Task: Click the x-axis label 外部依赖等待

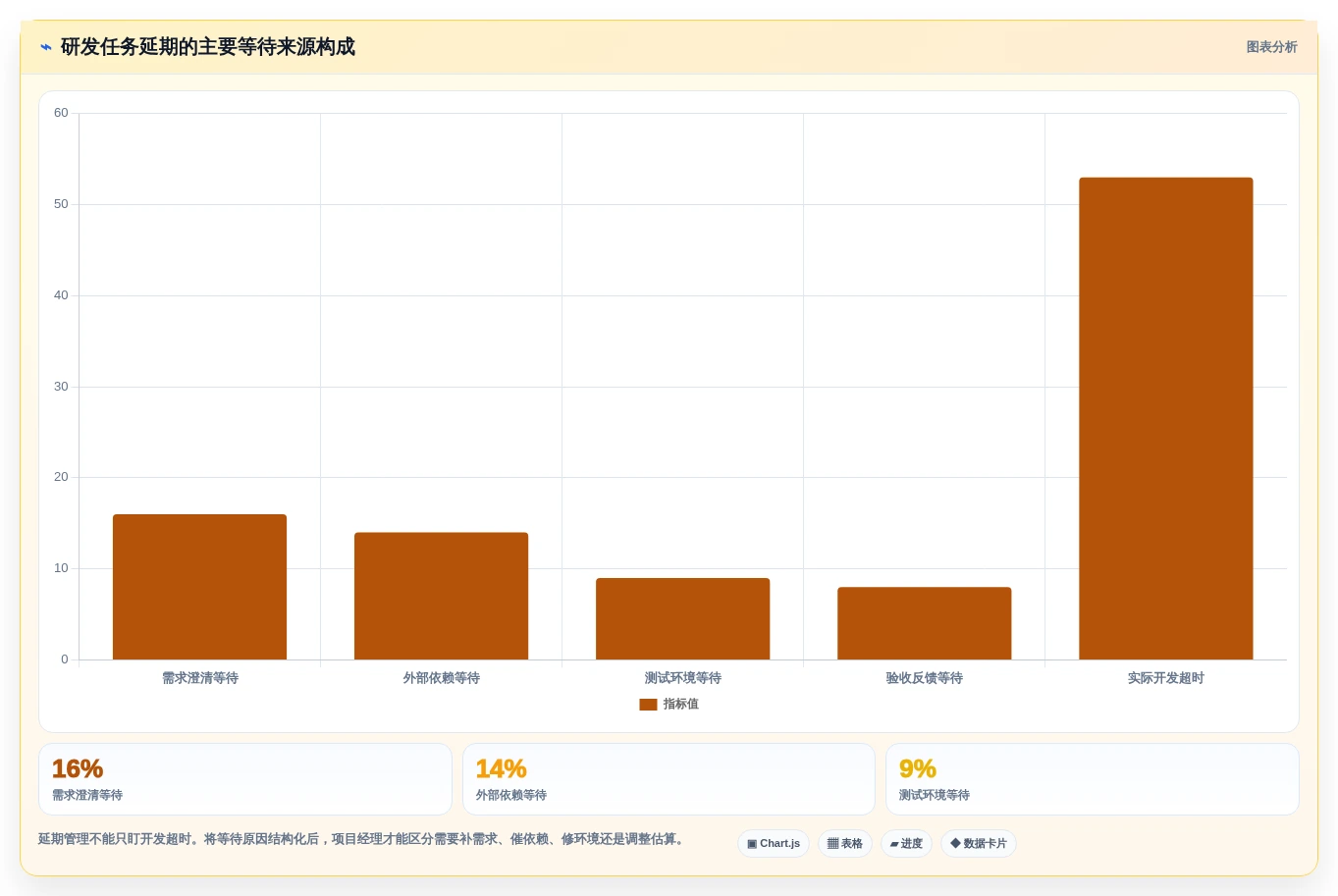Action: point(441,678)
